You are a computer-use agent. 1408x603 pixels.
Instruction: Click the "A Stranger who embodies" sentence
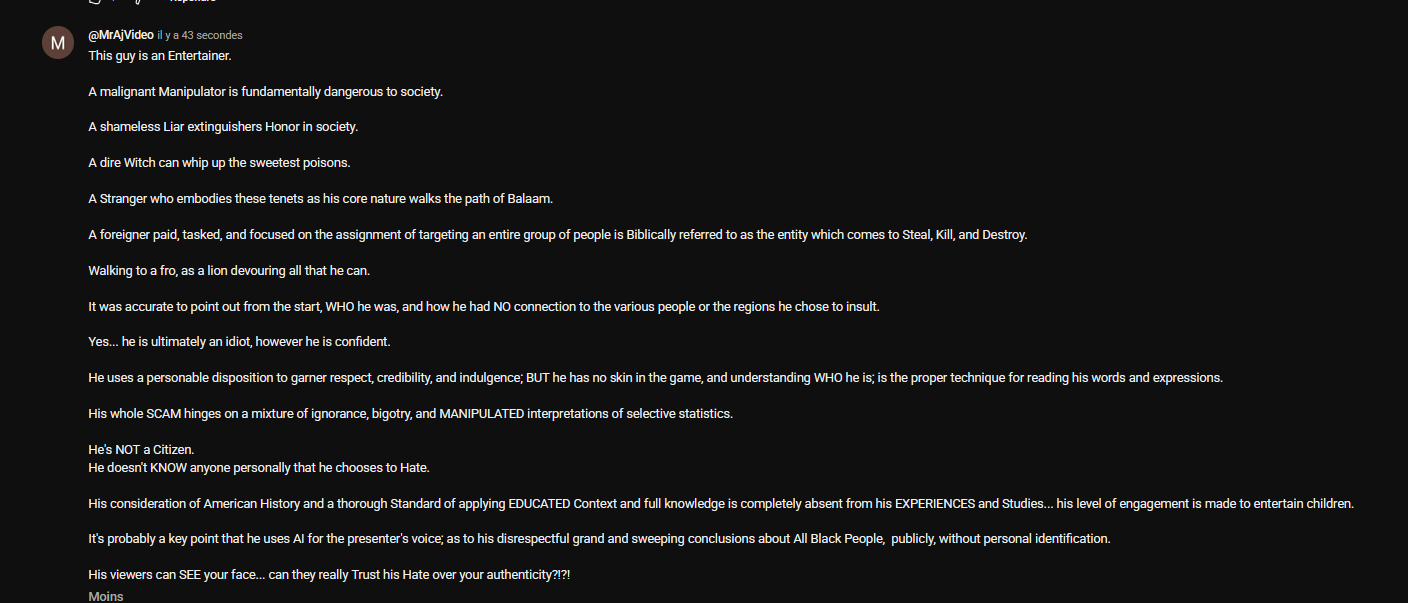pyautogui.click(x=320, y=199)
